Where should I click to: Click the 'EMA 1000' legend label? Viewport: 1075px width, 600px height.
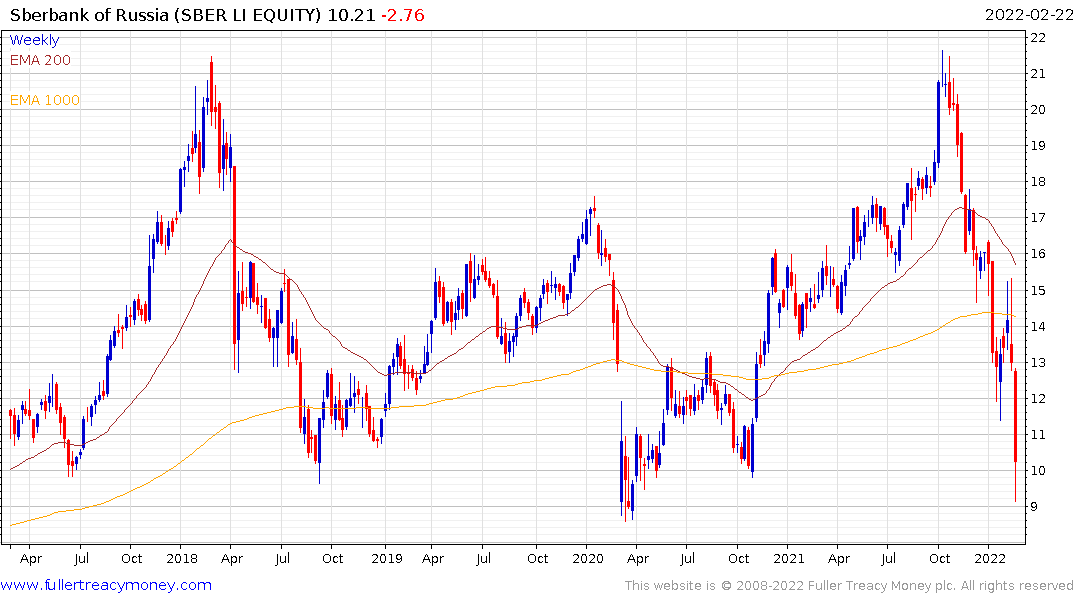coord(45,100)
